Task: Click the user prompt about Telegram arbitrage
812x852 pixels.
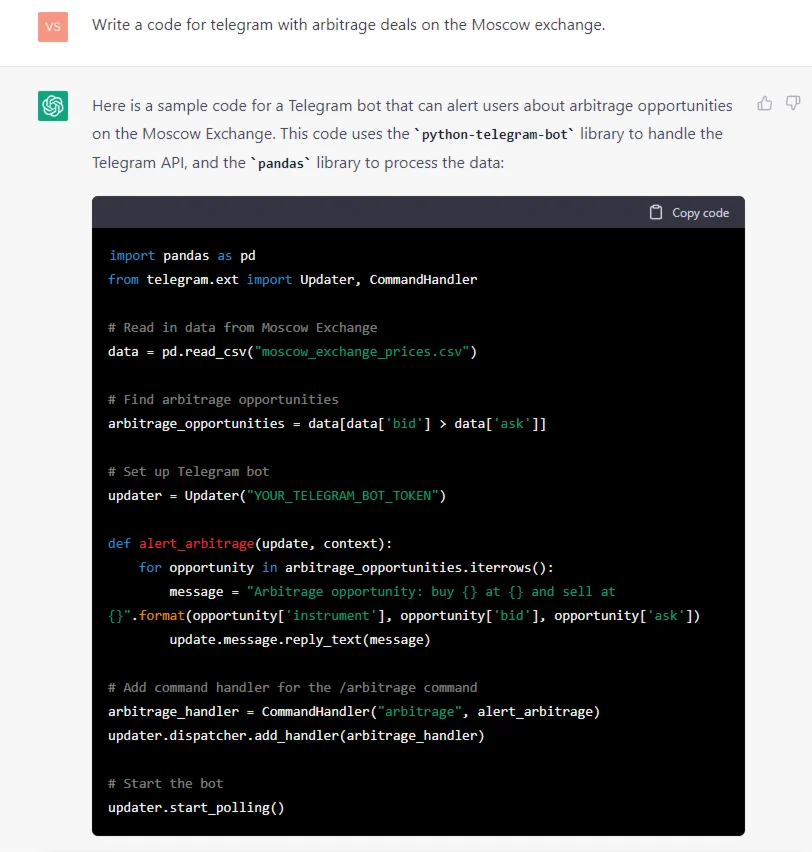Action: 348,25
